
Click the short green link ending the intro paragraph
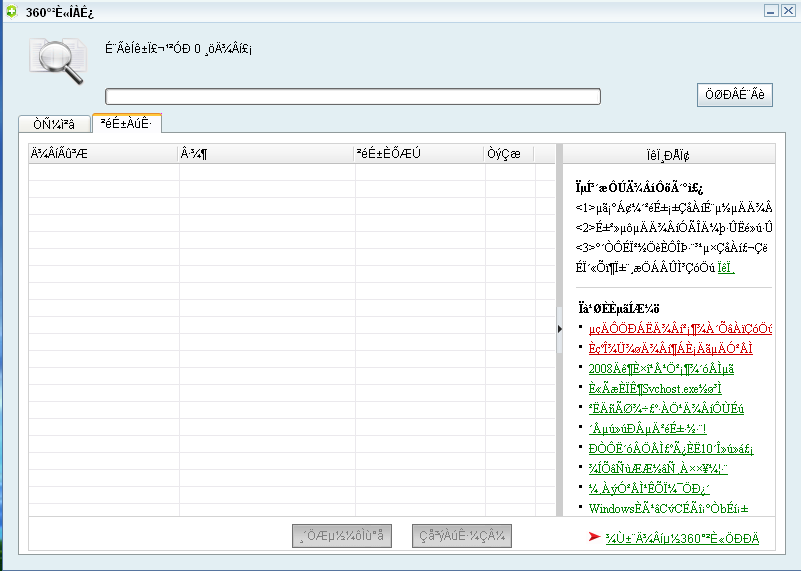pyautogui.click(x=726, y=268)
